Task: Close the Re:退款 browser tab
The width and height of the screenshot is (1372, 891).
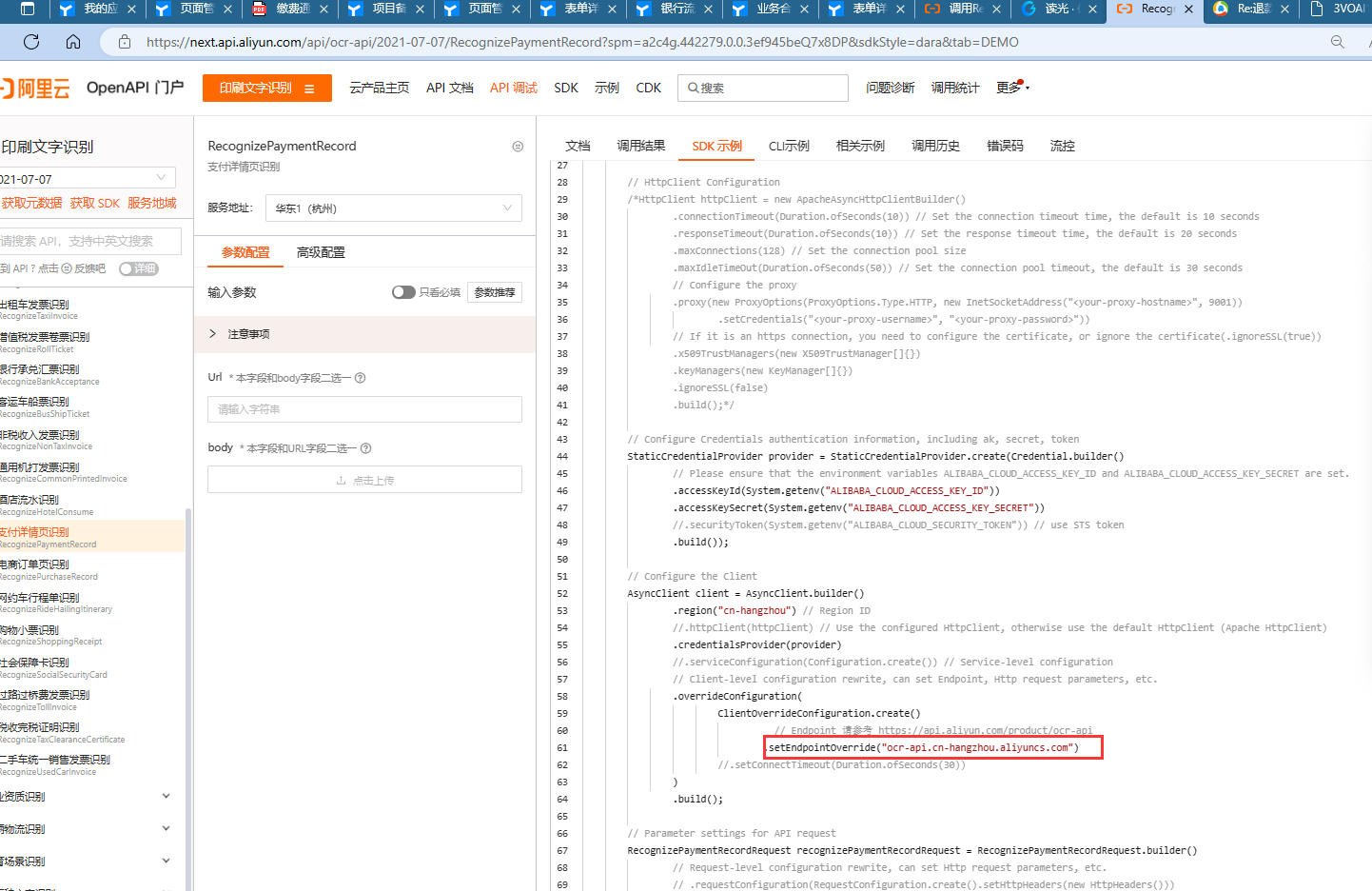Action: click(1284, 9)
